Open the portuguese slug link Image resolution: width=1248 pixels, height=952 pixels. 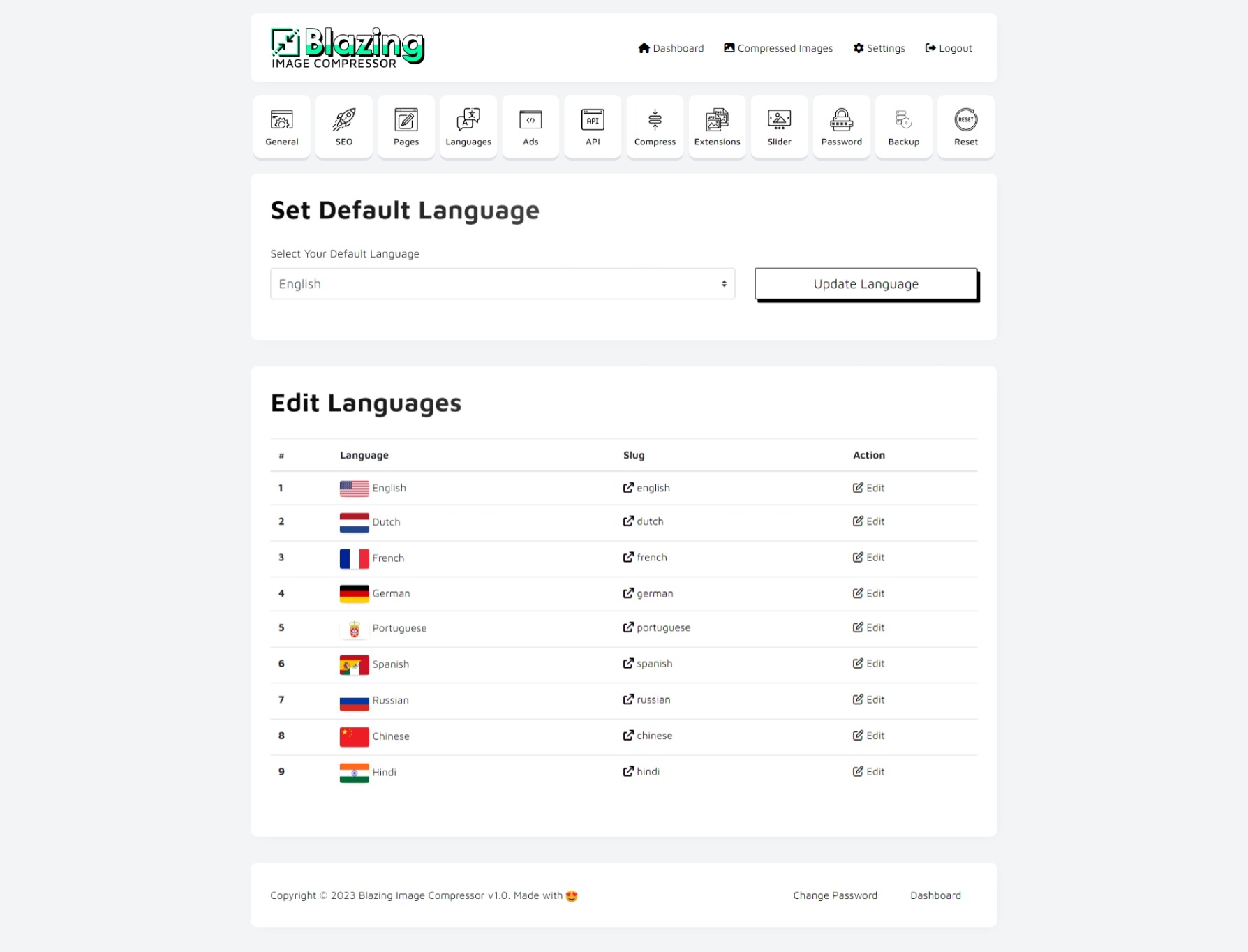(x=657, y=627)
